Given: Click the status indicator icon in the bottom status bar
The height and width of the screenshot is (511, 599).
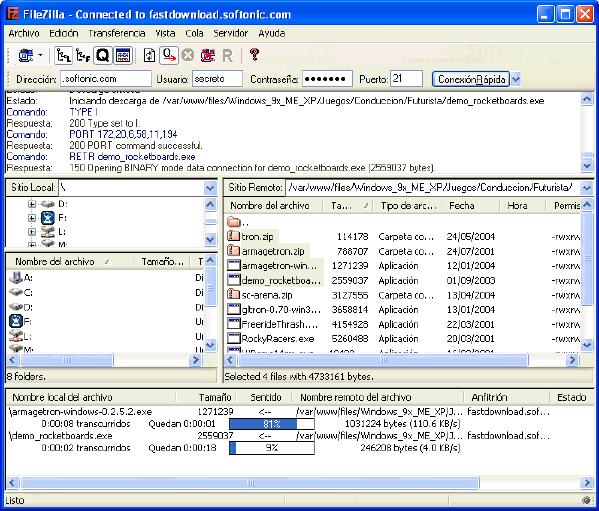Looking at the screenshot, I should (586, 500).
